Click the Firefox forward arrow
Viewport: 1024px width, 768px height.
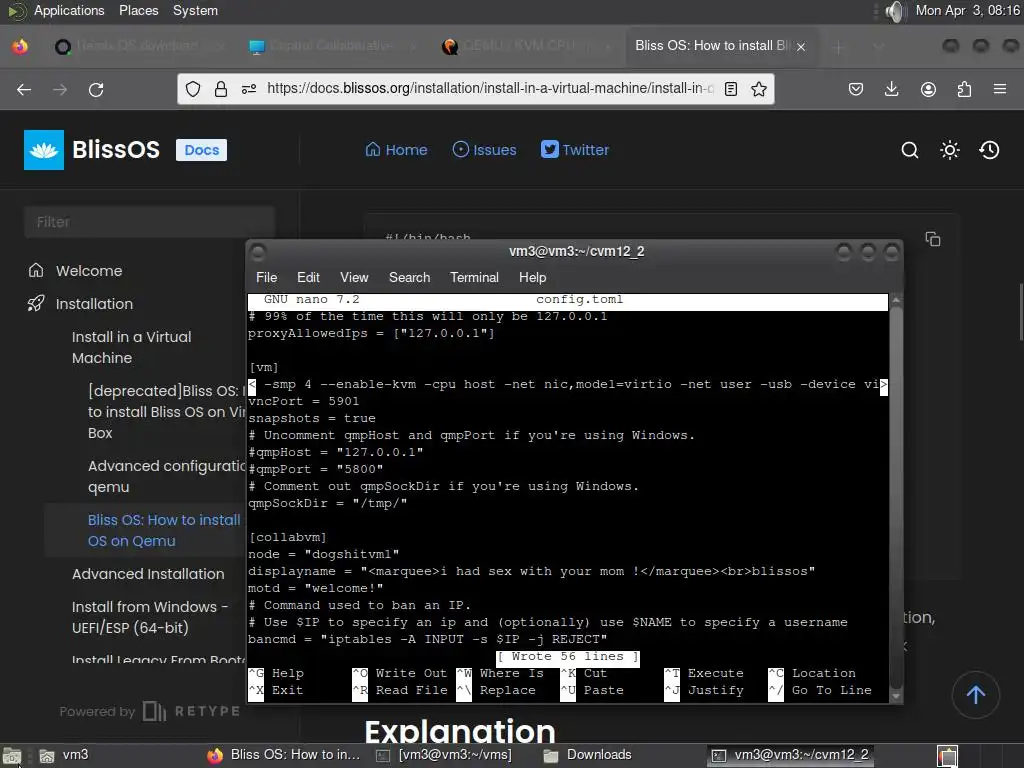pos(60,89)
